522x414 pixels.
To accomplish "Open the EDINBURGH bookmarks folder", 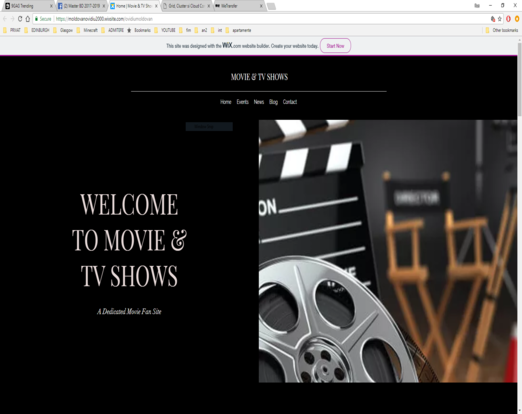I will 37,30.
